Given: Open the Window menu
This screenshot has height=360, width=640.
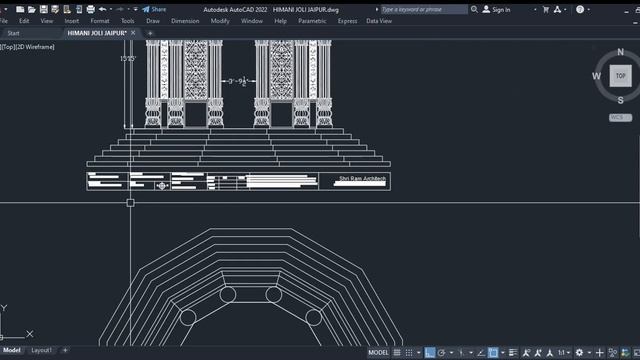Looking at the screenshot, I should 252,21.
